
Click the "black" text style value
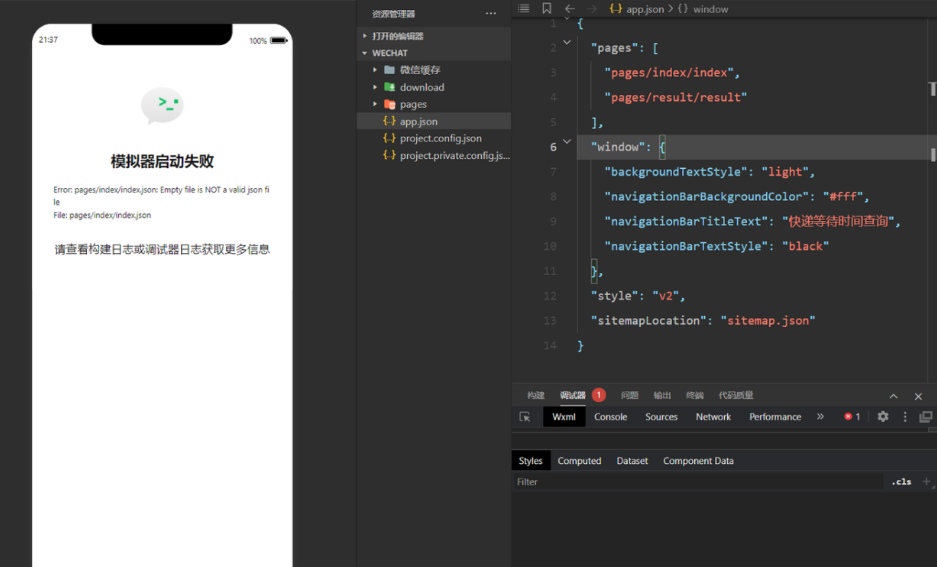(x=805, y=246)
